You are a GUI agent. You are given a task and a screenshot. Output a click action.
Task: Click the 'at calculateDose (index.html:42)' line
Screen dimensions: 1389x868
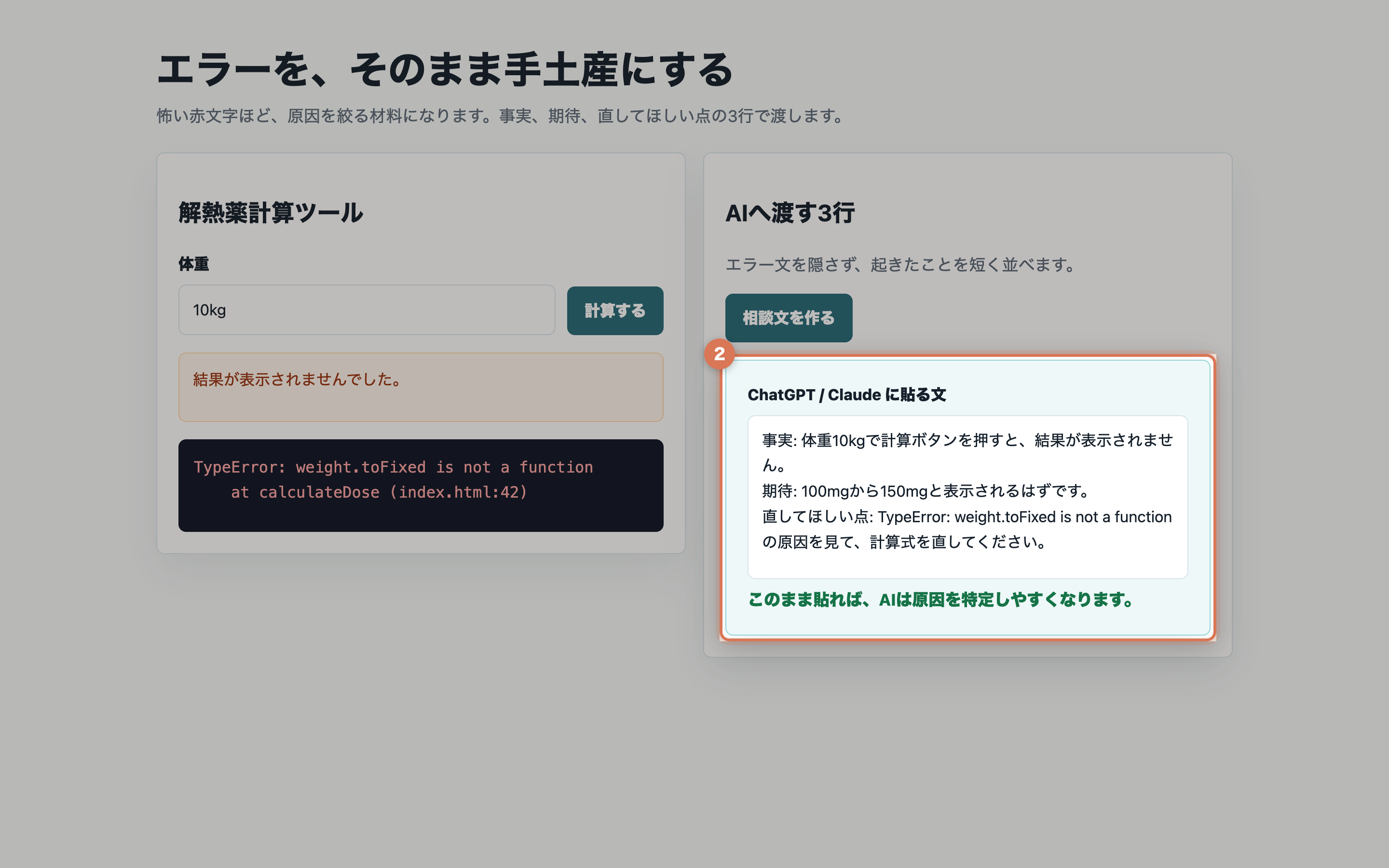click(x=379, y=492)
